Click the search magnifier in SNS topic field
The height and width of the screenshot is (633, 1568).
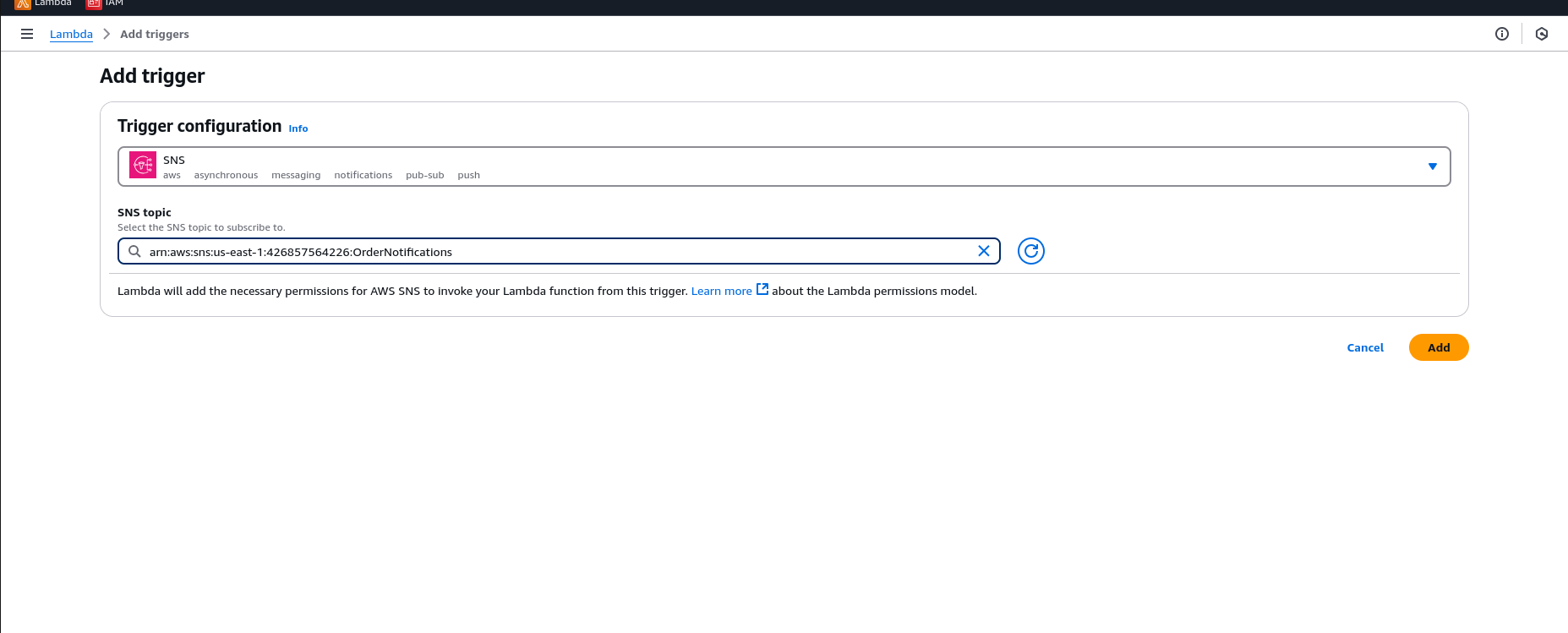pos(134,251)
